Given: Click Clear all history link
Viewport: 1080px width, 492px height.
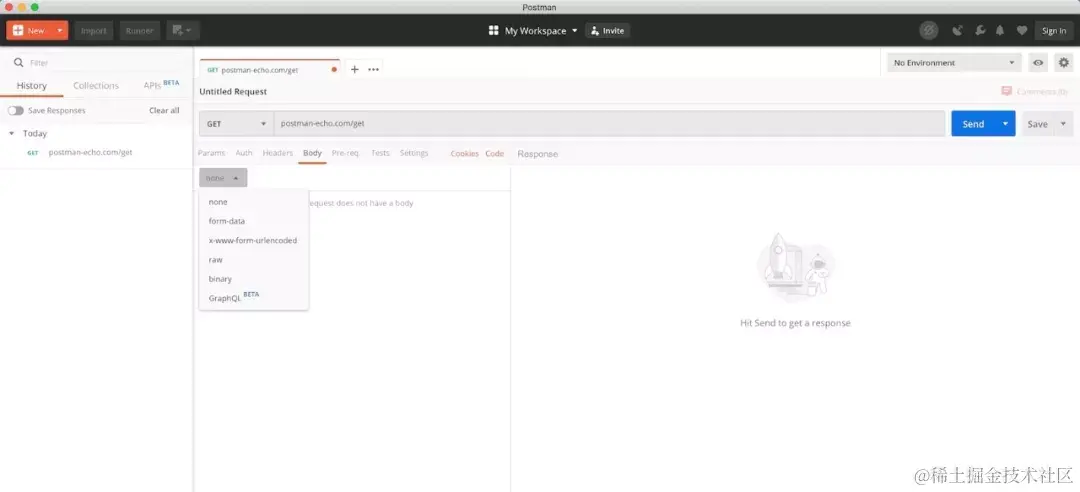Looking at the screenshot, I should tap(164, 110).
